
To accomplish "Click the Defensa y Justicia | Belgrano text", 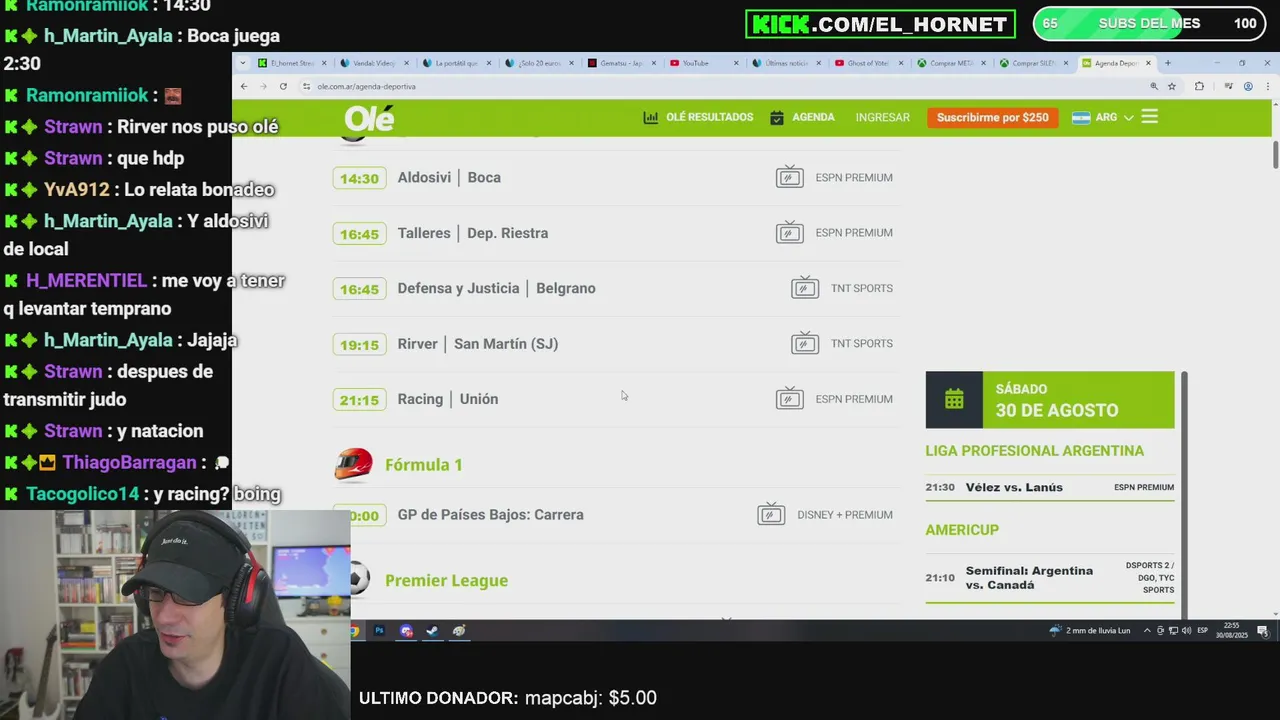I will click(x=496, y=288).
